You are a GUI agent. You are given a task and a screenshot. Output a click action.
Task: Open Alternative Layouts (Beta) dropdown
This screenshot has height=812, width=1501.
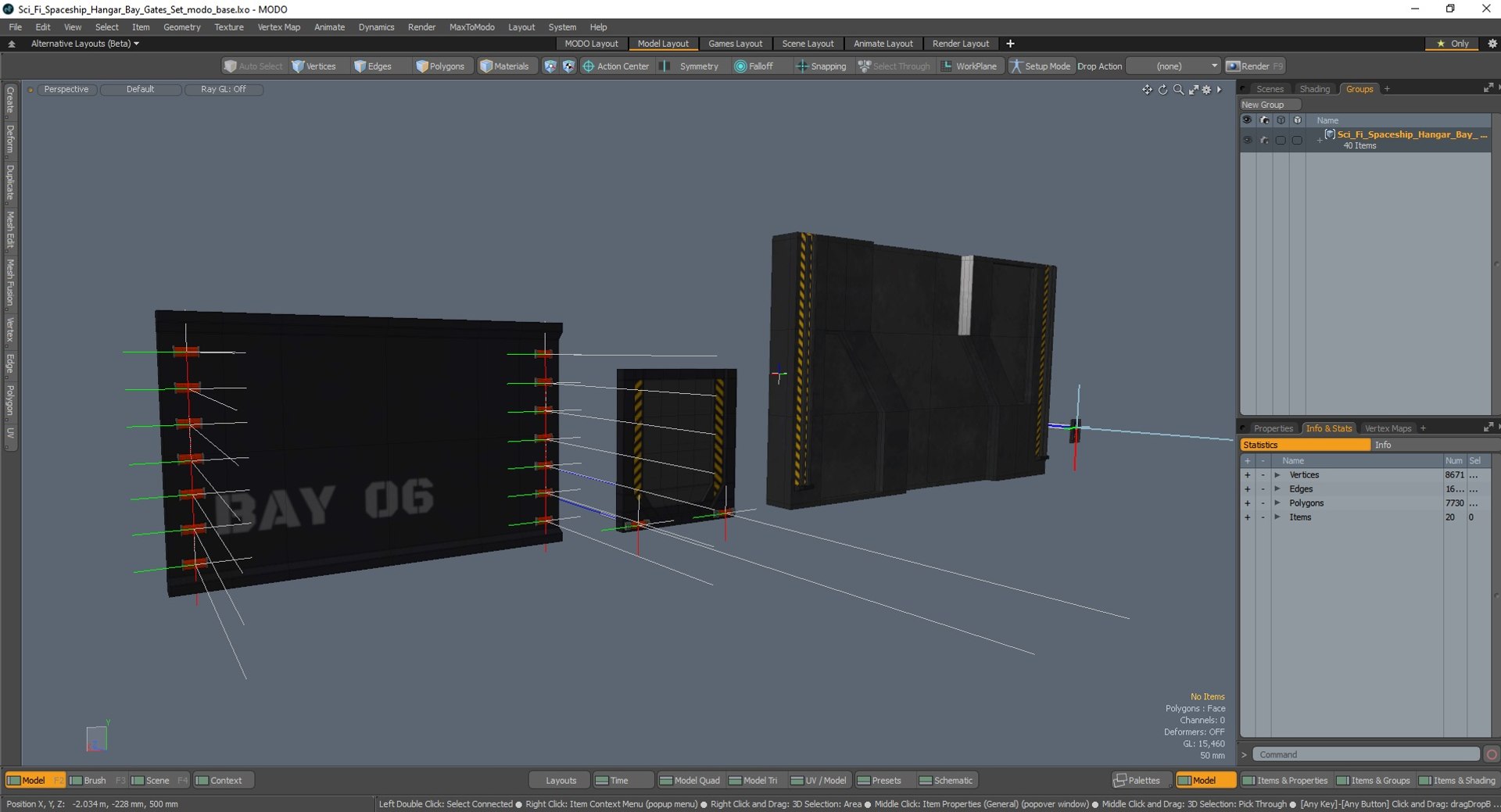pos(84,44)
